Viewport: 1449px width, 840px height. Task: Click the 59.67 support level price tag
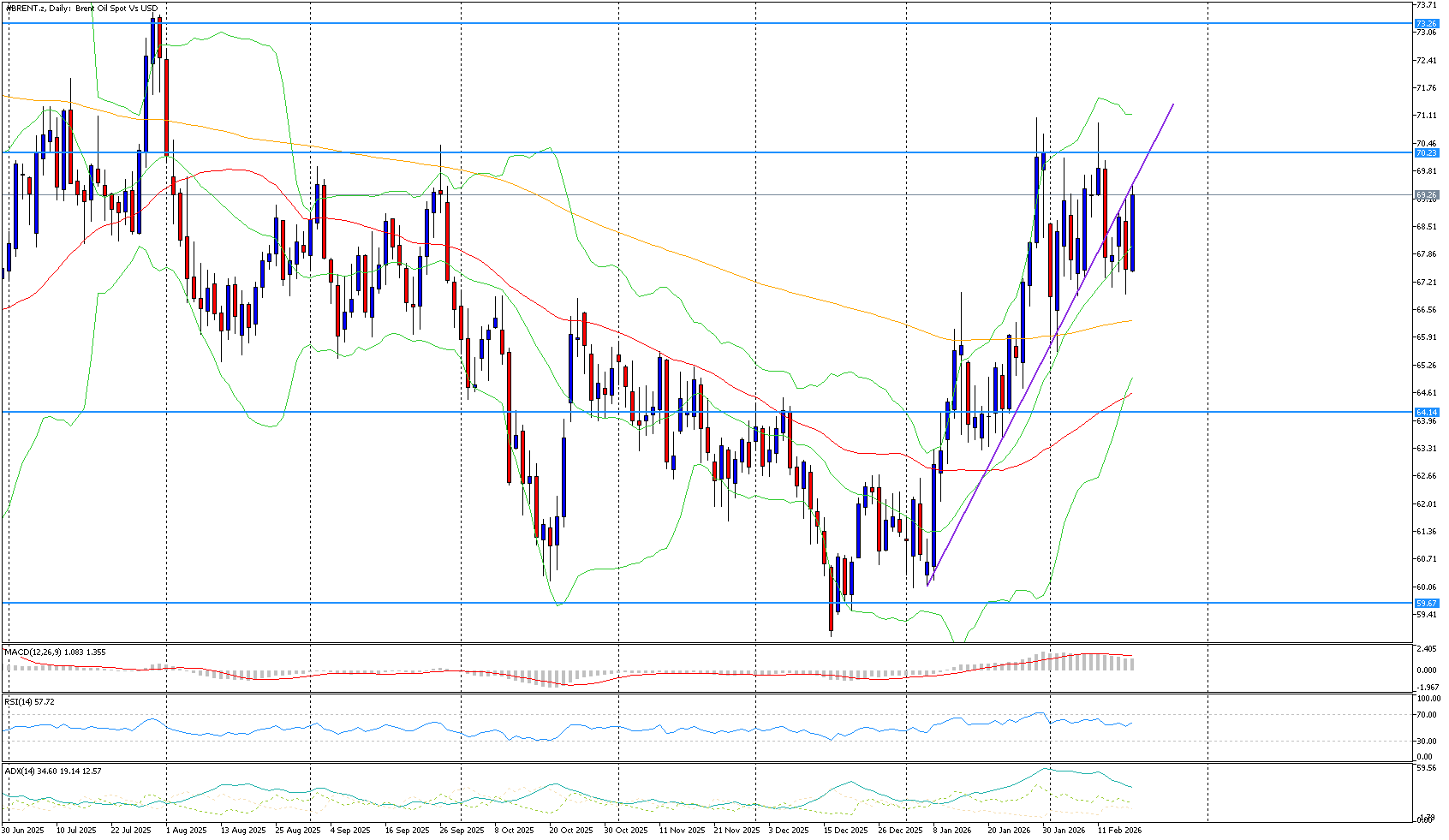(1426, 603)
